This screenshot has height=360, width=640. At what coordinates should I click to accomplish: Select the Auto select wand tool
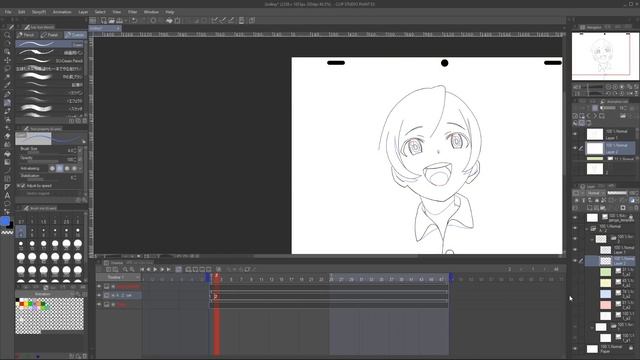coord(7,77)
